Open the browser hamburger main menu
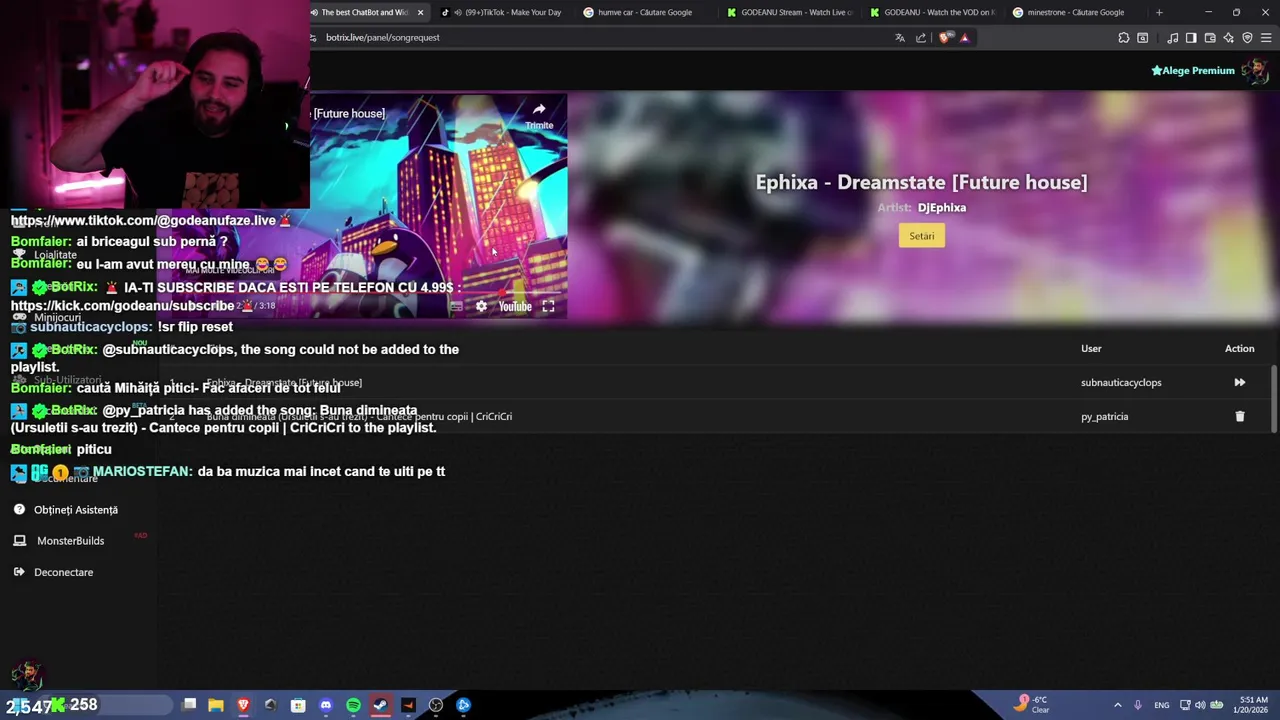The height and width of the screenshot is (720, 1280). pos(1267,38)
